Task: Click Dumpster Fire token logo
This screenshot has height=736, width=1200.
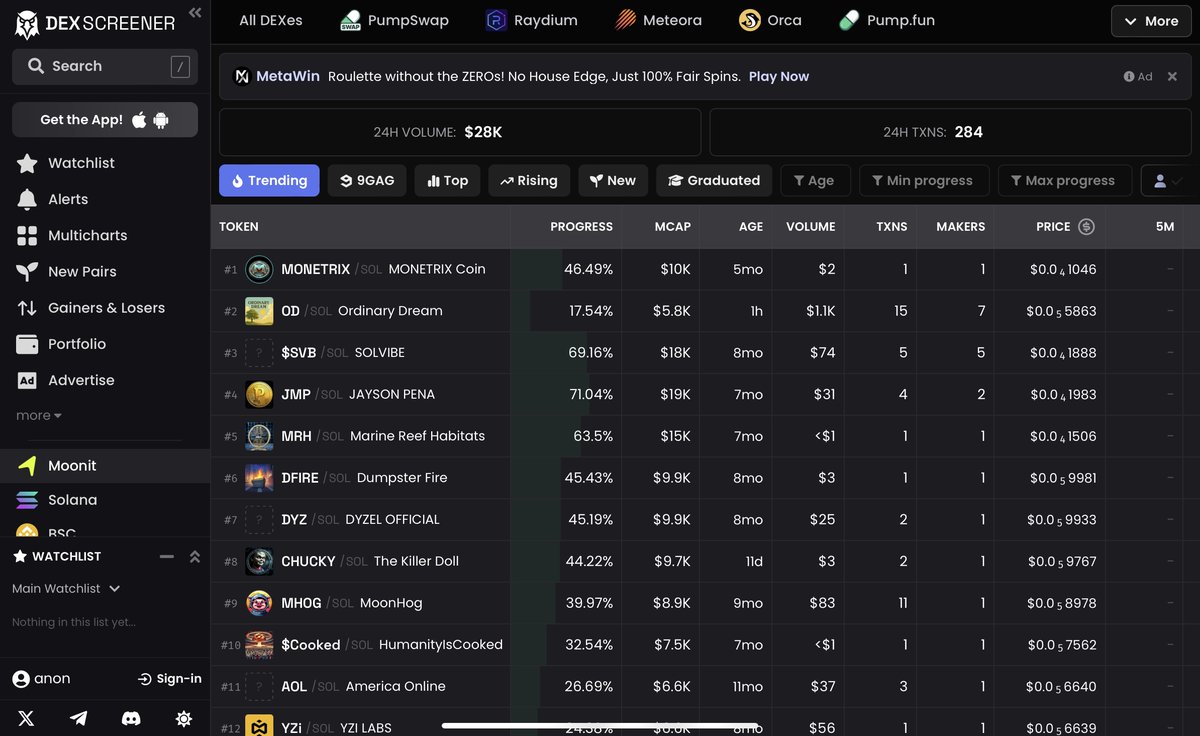Action: coord(259,478)
